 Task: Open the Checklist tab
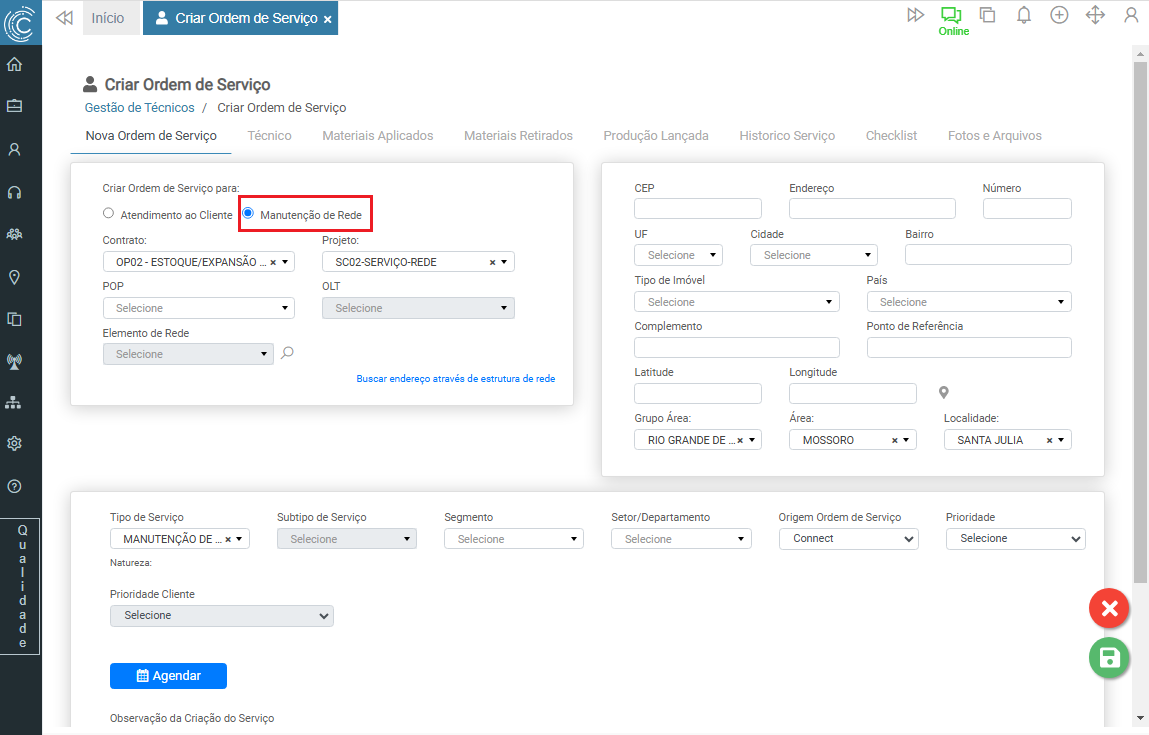coord(891,136)
